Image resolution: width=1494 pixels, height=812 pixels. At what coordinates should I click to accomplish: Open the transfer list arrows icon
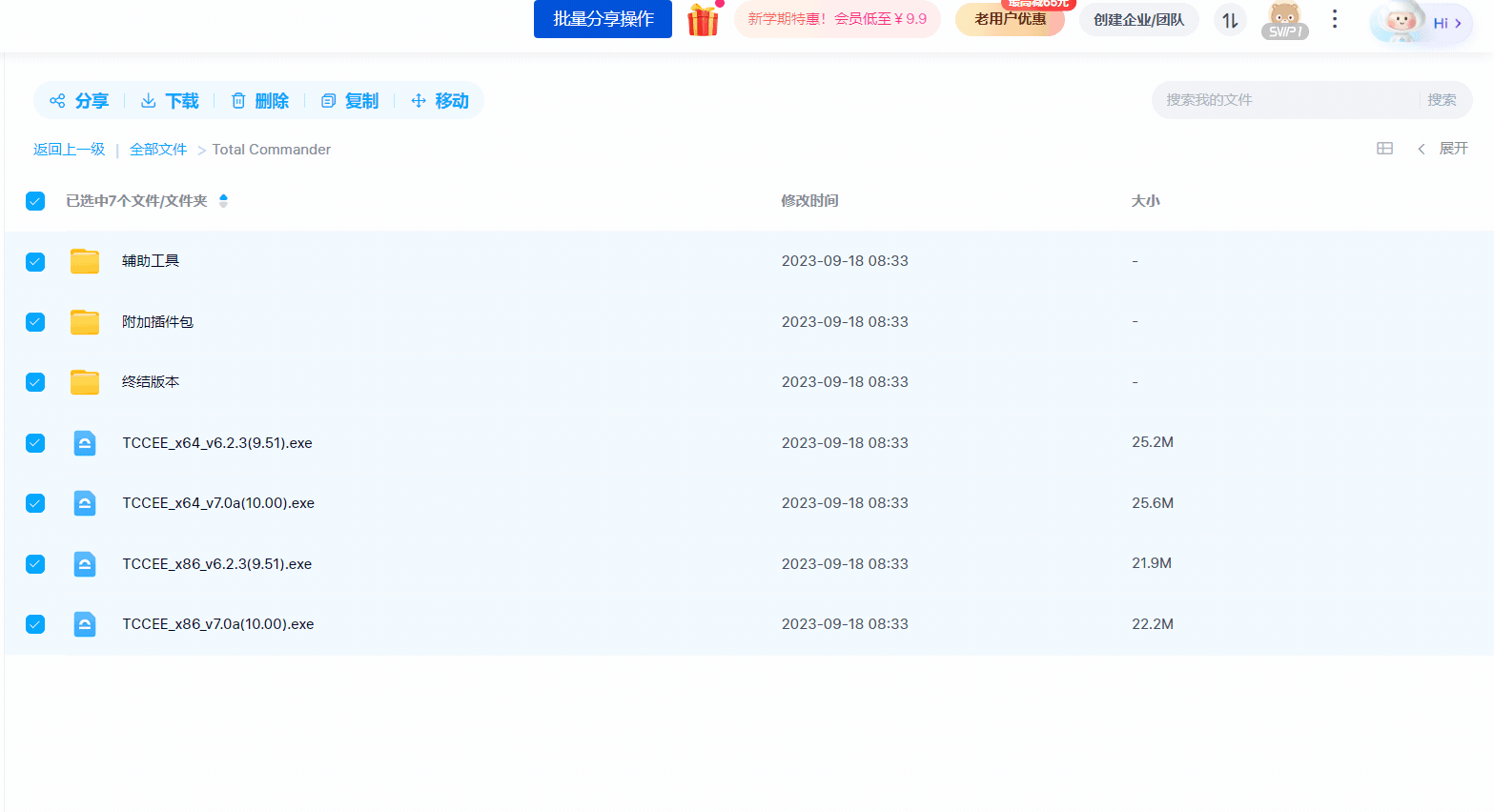[1230, 20]
